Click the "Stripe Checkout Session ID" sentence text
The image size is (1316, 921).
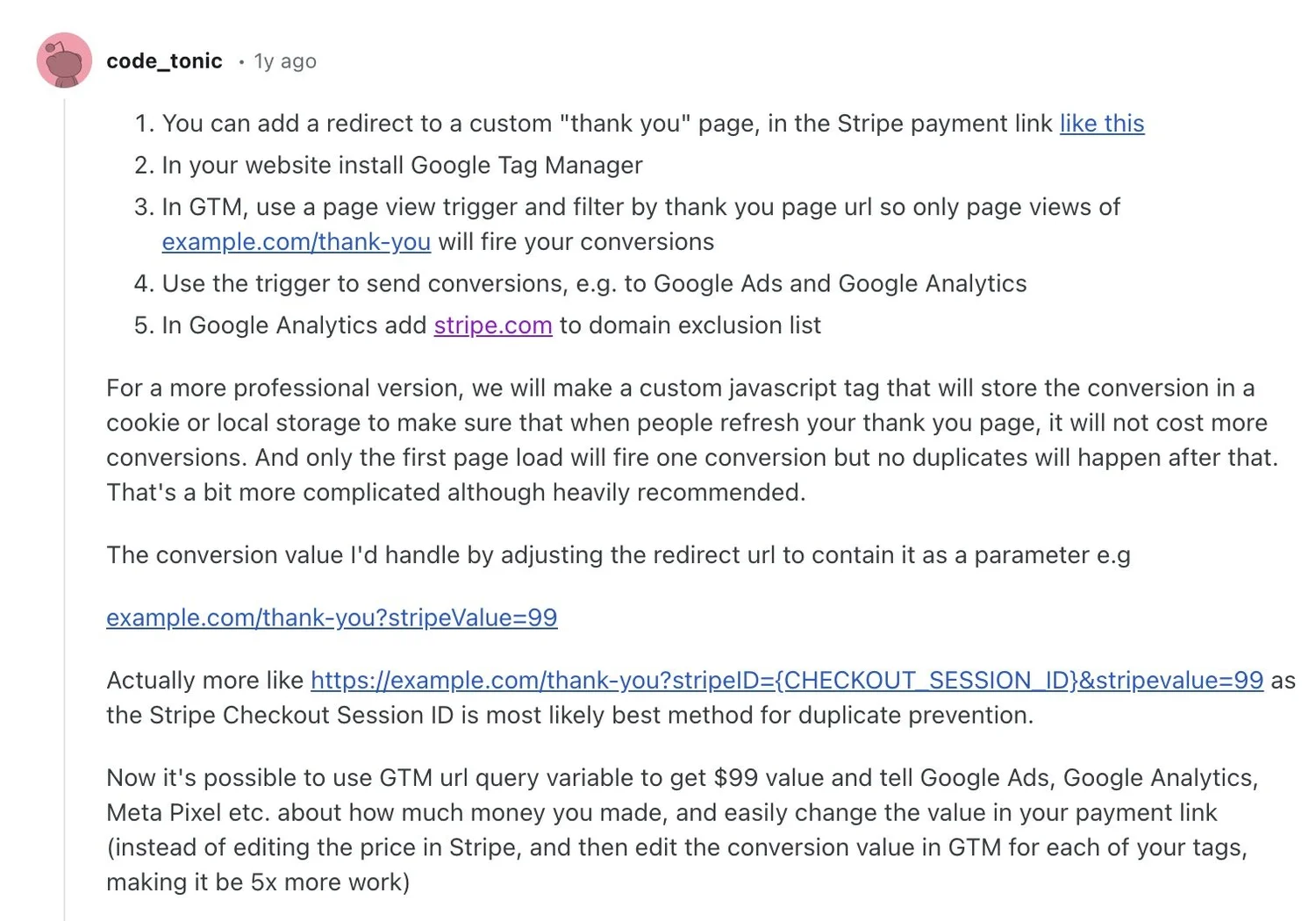tap(569, 716)
